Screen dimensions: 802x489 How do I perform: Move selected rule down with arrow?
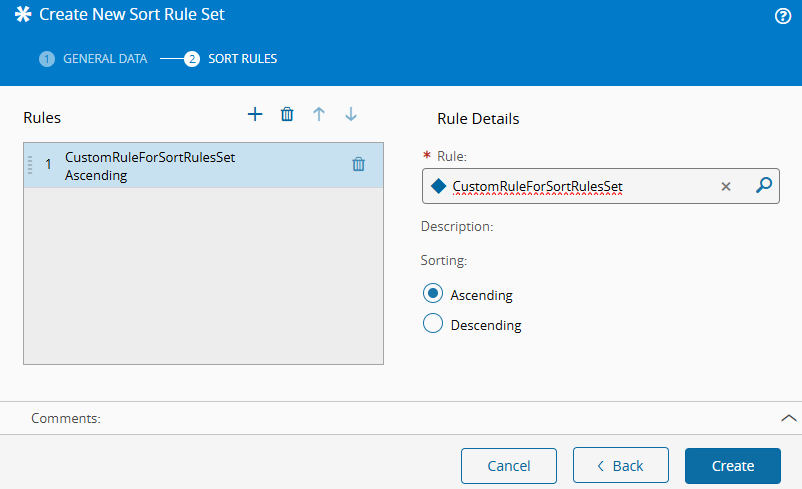point(351,115)
